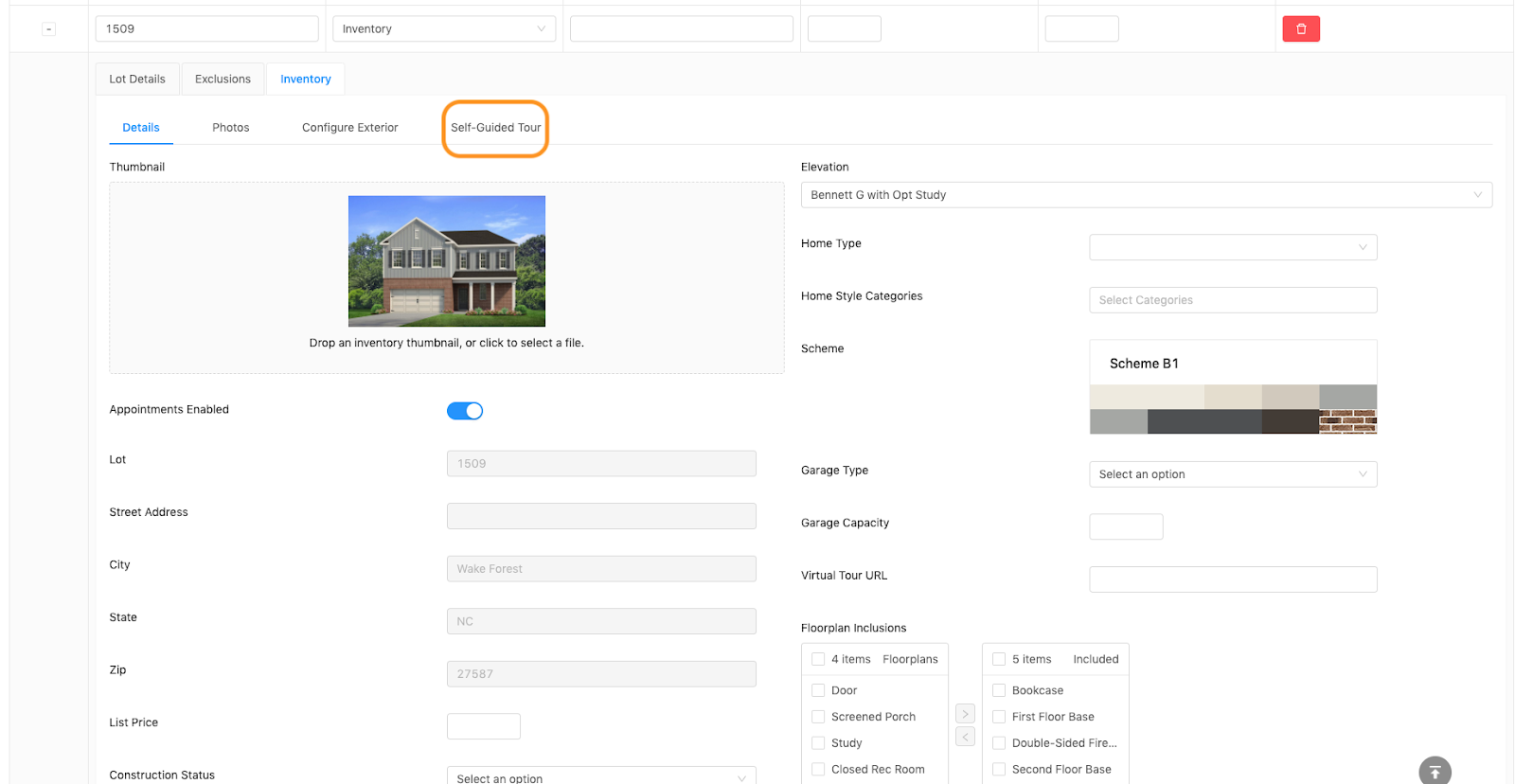Viewport: 1515px width, 784px height.
Task: Open the Garage Type dropdown
Action: (x=1233, y=474)
